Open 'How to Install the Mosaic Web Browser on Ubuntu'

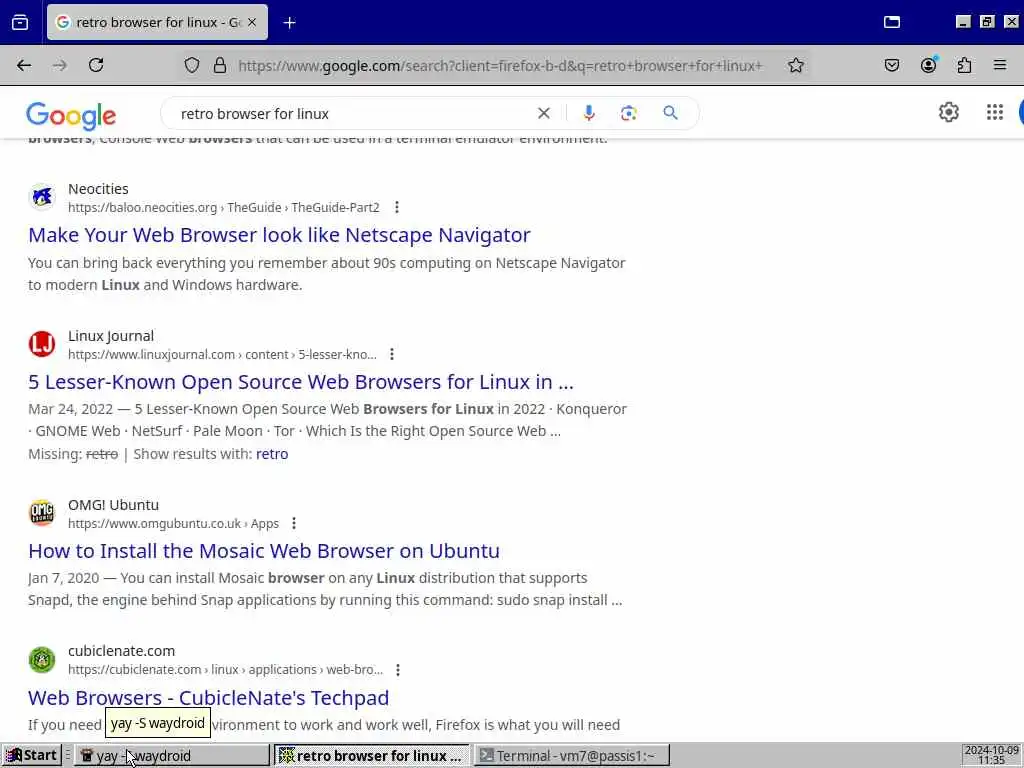[264, 551]
